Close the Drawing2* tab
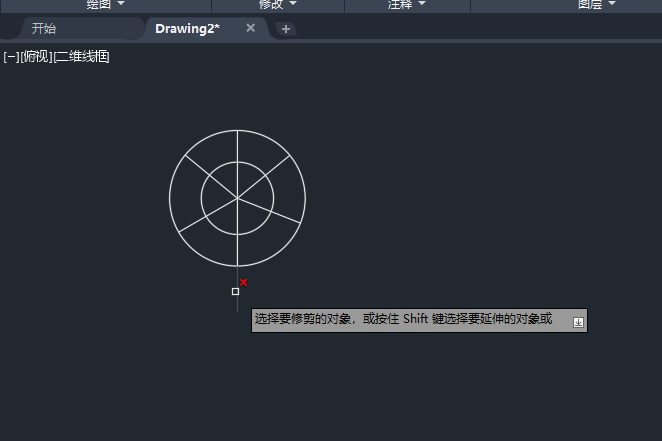 pyautogui.click(x=250, y=28)
